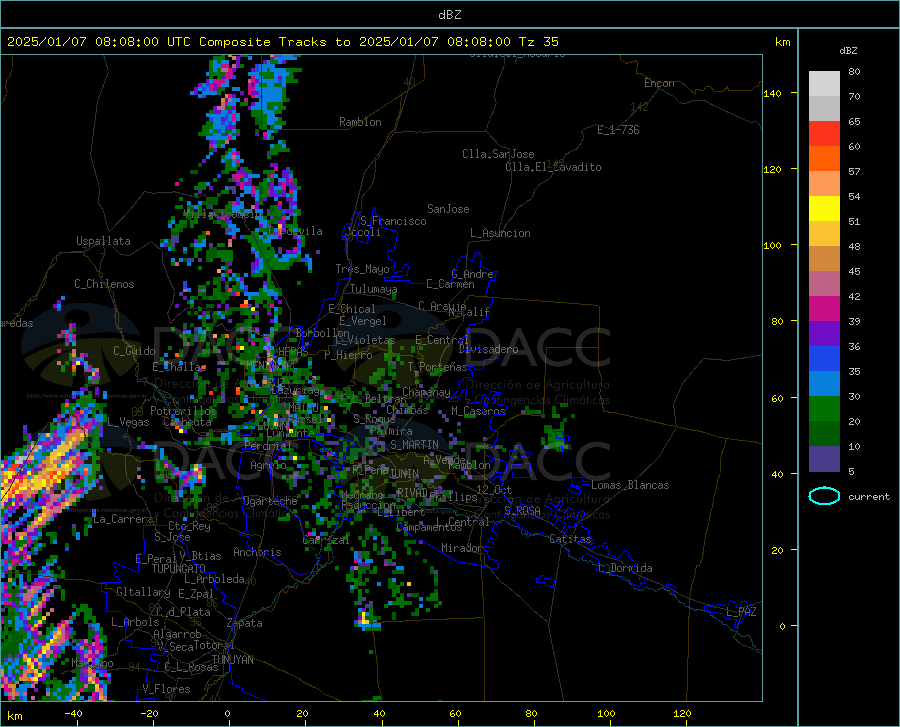Viewport: 900px width, 727px height.
Task: Click the magenta 39 dBZ legend swatch
Action: (x=824, y=309)
